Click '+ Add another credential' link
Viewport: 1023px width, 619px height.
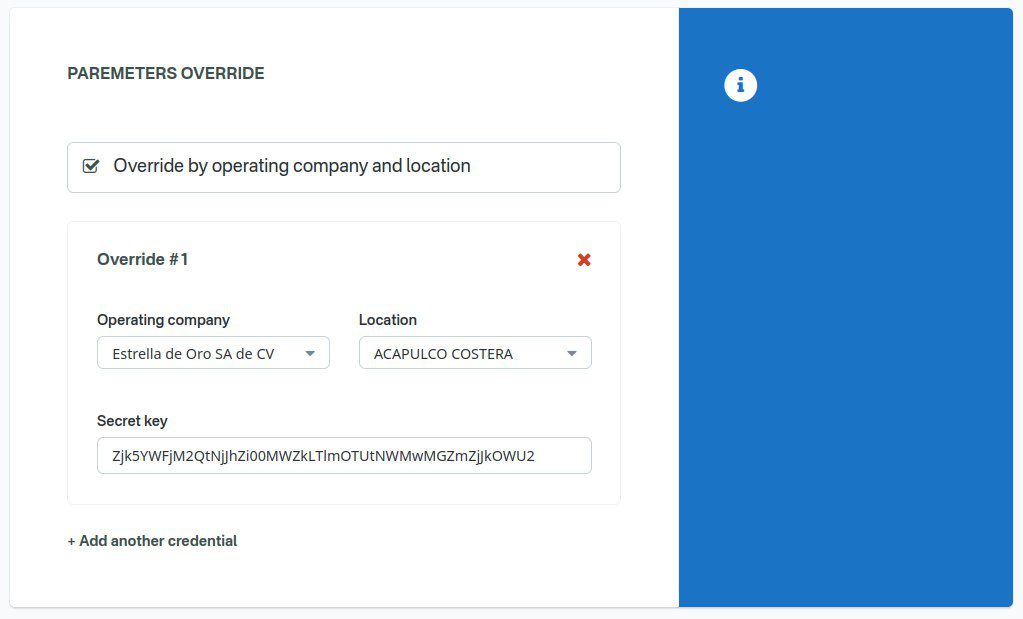pyautogui.click(x=152, y=541)
